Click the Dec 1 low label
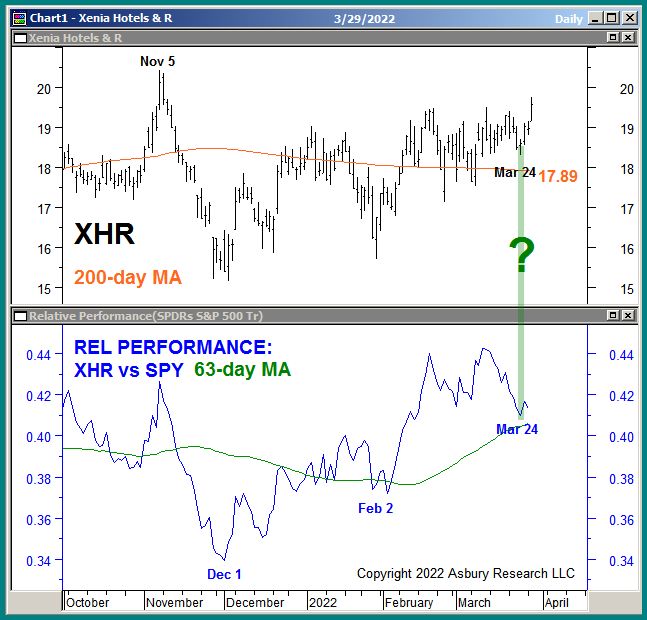Screen dimensions: 647x620 tap(224, 573)
